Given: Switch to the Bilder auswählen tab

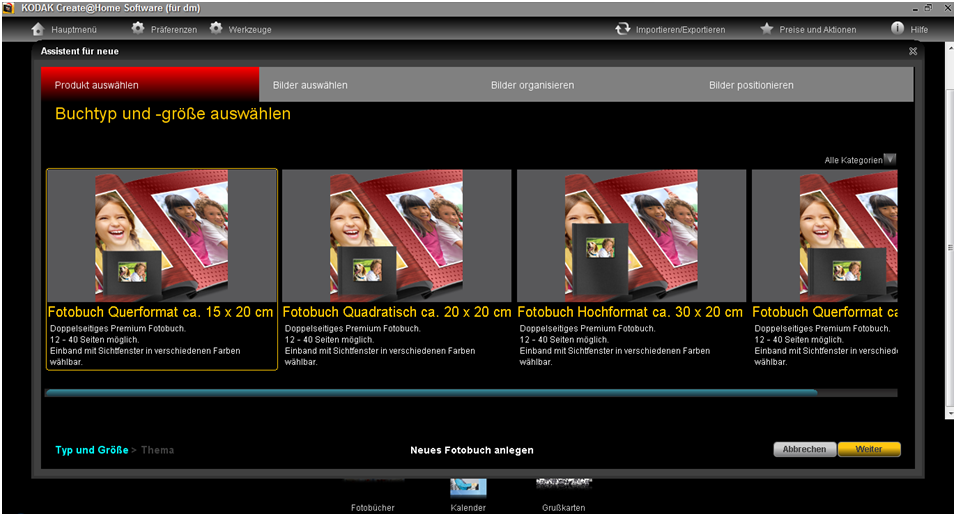Looking at the screenshot, I should tap(310, 85).
